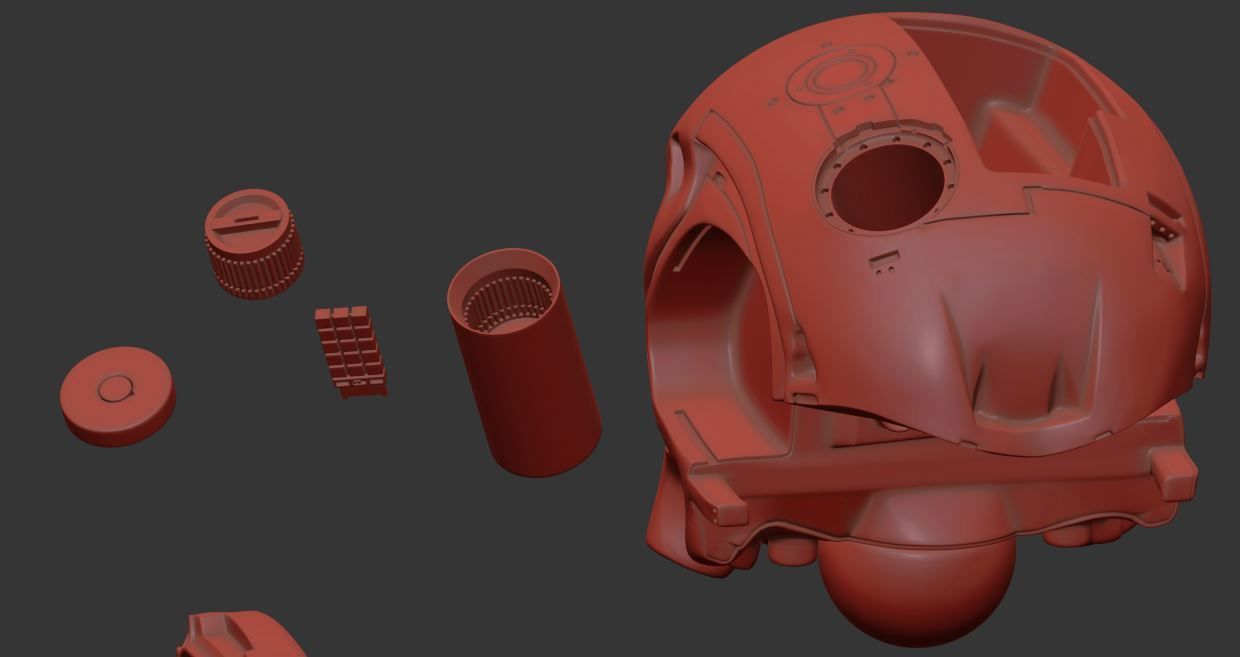Select the small keypad block mesh
1240x657 pixels.
[350, 351]
